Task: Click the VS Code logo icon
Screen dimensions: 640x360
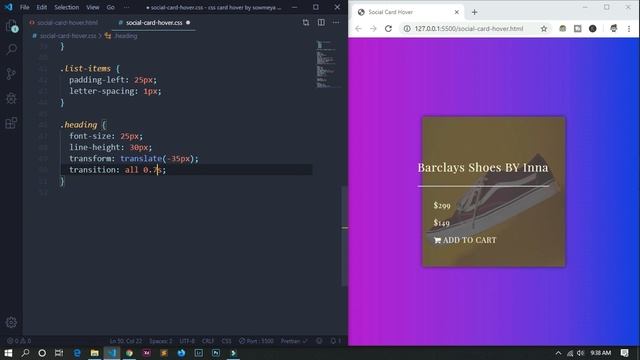Action: pos(9,7)
